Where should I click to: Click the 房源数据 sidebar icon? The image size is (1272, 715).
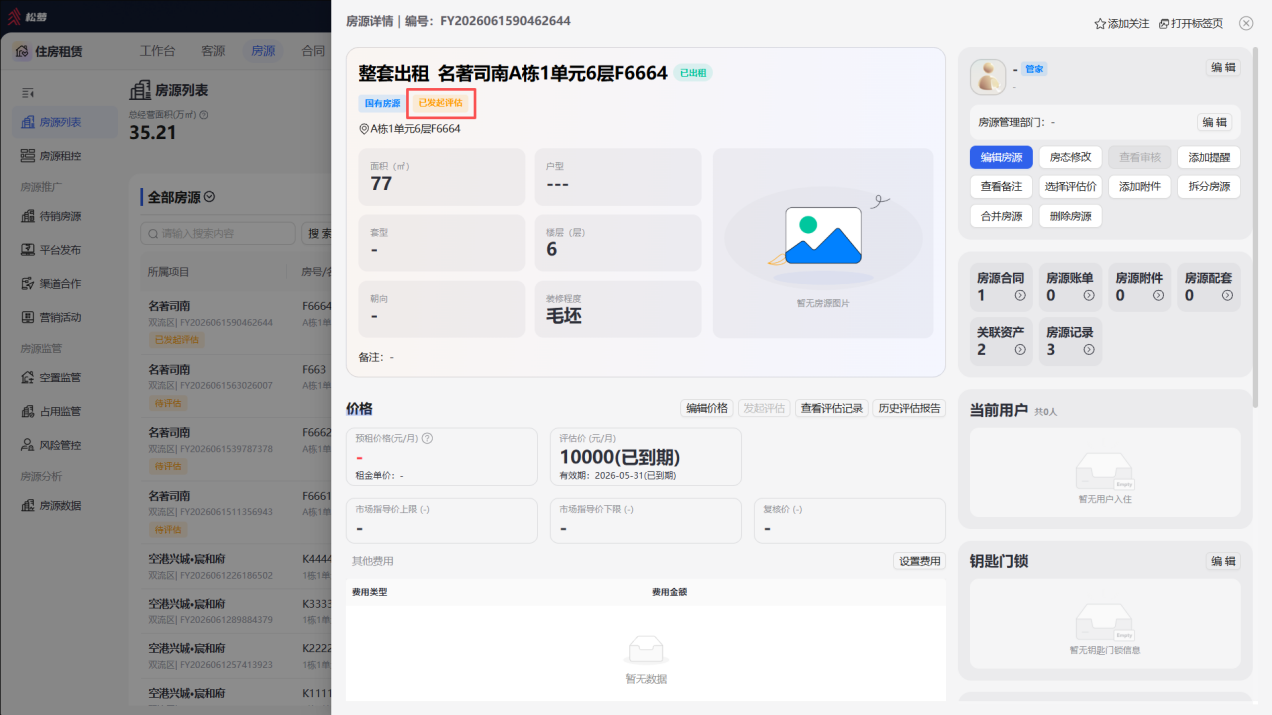(29, 506)
